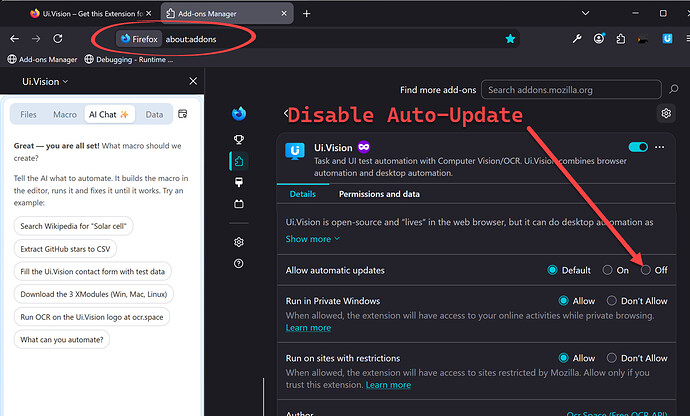
Task: Click the Firefox identity badge in URL bar
Action: 139,39
